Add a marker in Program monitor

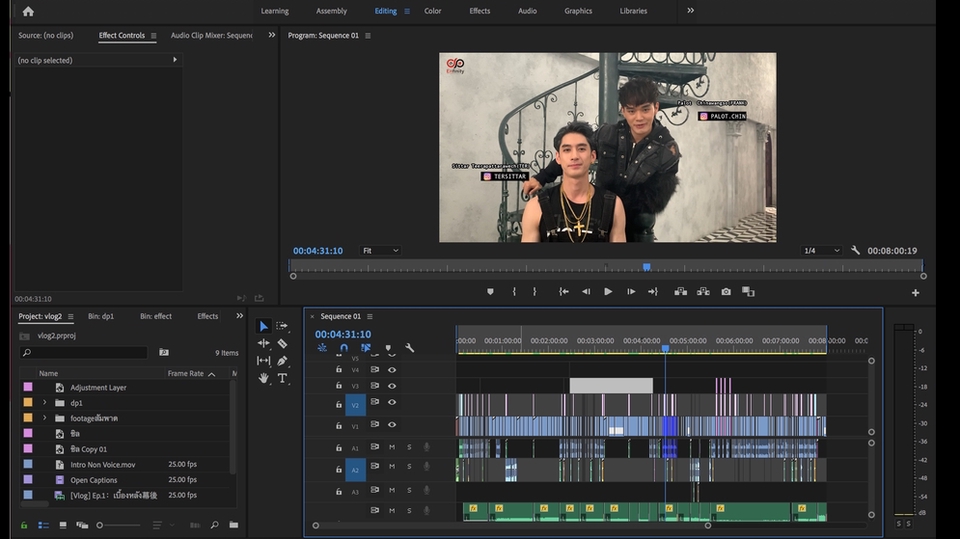(490, 292)
